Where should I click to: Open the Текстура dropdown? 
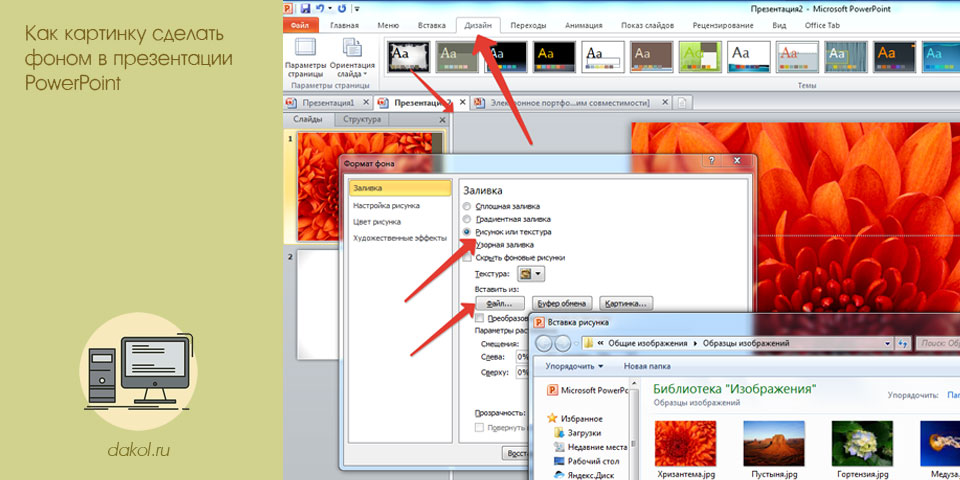pos(531,274)
